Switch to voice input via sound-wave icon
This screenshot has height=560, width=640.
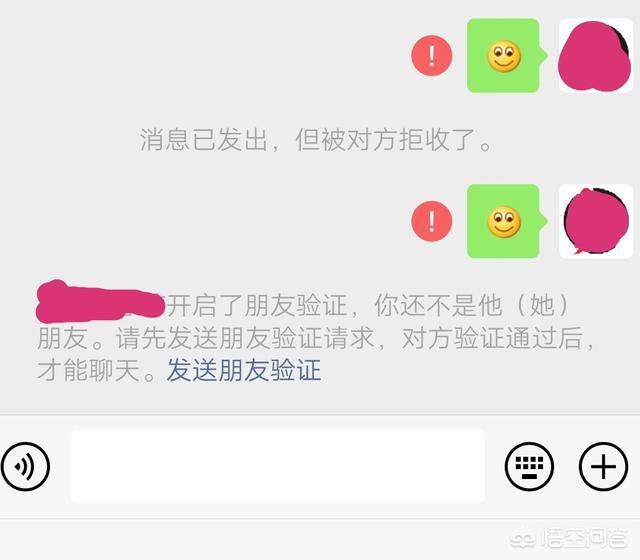point(25,466)
